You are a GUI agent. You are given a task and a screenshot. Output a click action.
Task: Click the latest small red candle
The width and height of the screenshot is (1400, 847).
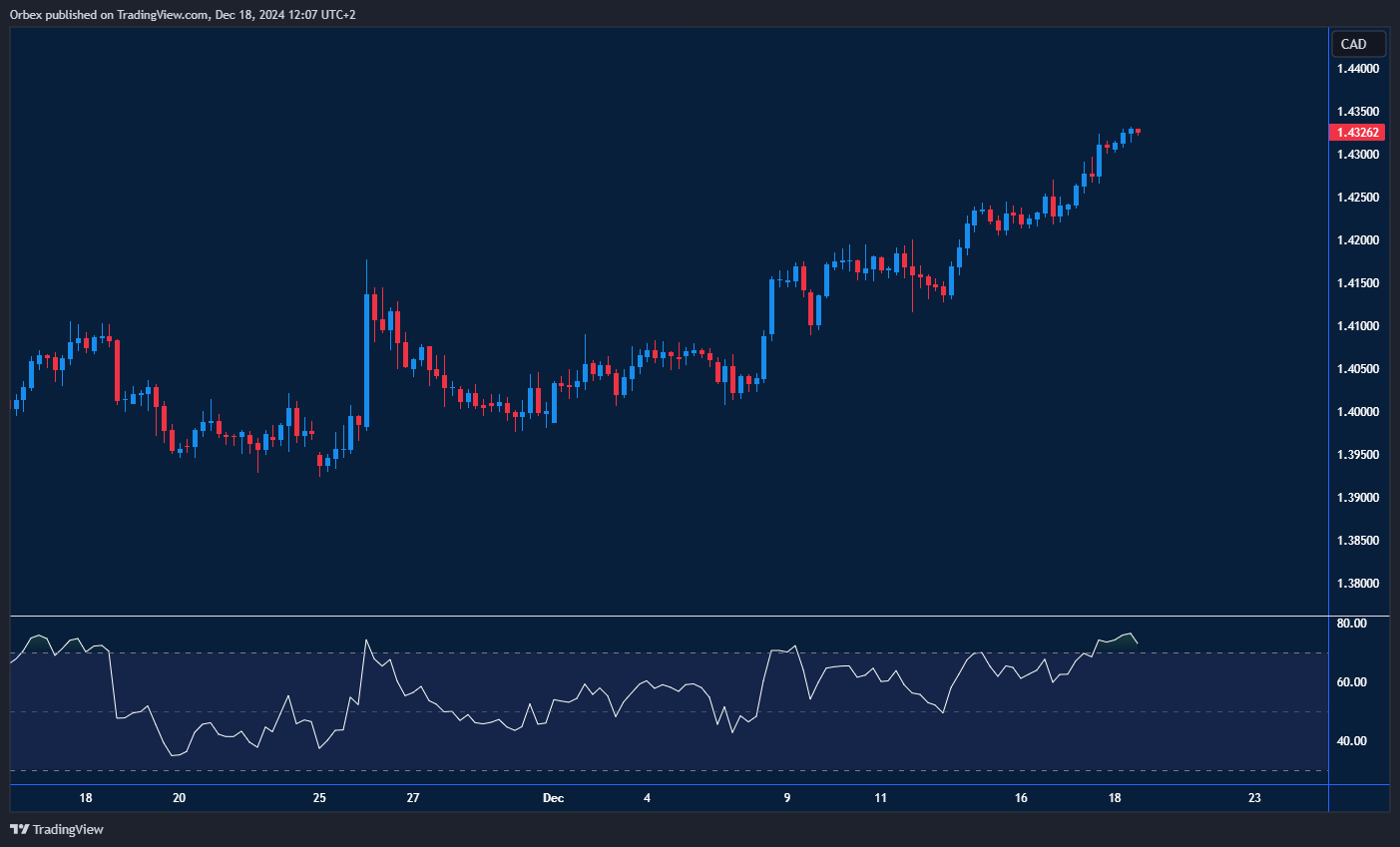(x=1138, y=131)
